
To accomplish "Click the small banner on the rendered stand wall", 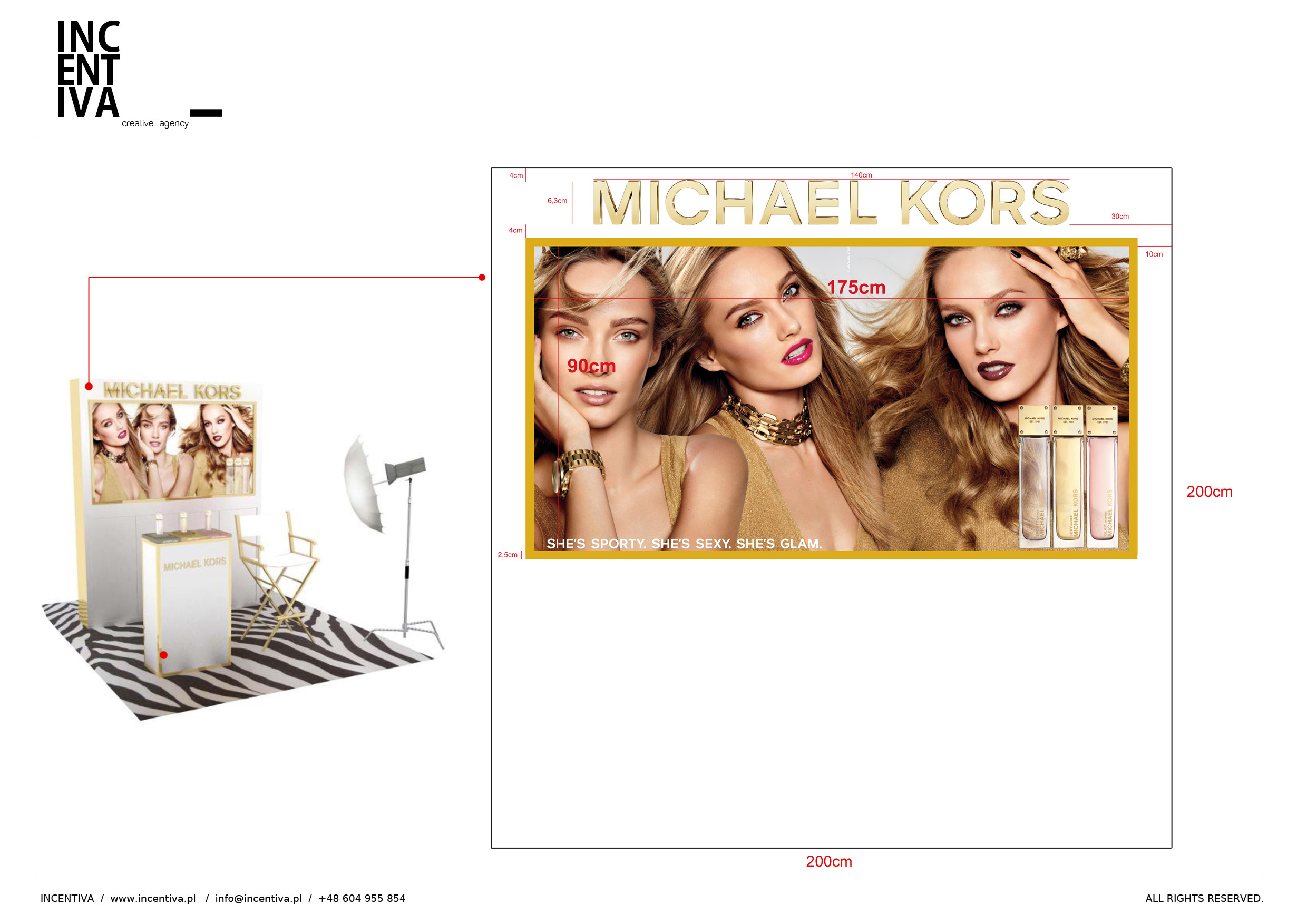I will 173,453.
